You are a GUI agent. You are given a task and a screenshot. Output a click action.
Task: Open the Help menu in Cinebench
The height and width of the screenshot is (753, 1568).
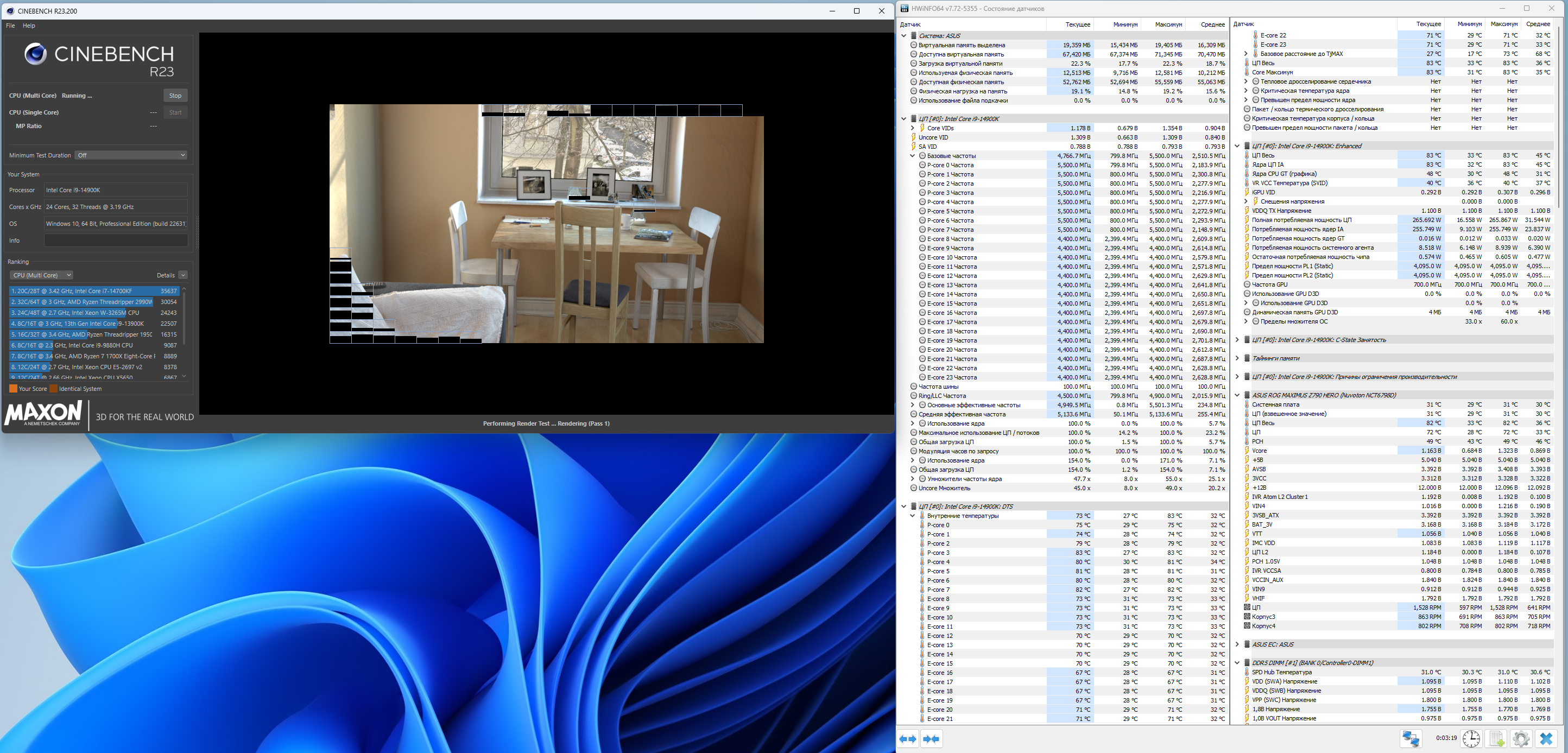coord(29,26)
